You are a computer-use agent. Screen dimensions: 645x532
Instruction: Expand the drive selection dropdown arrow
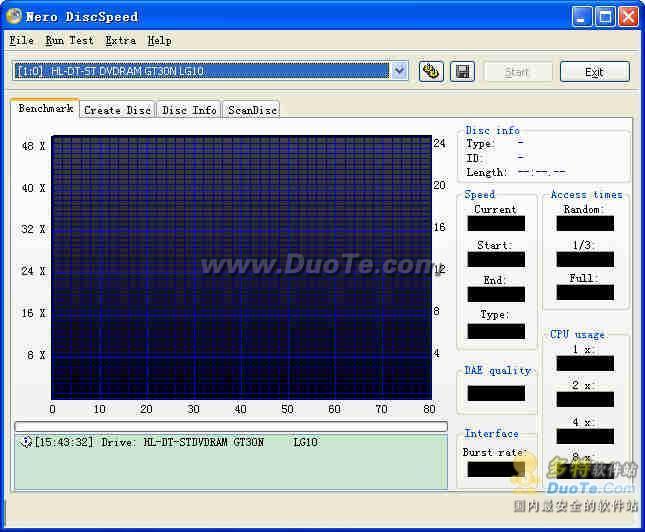400,70
